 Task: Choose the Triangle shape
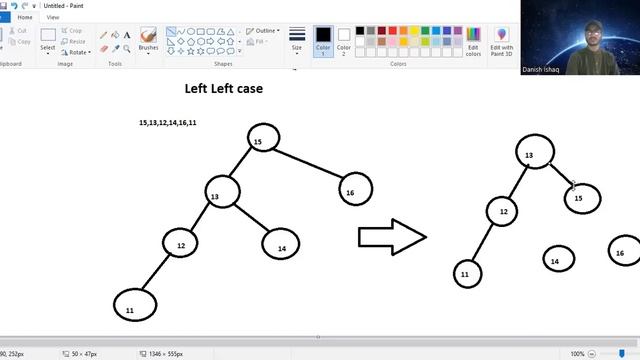[x=231, y=31]
